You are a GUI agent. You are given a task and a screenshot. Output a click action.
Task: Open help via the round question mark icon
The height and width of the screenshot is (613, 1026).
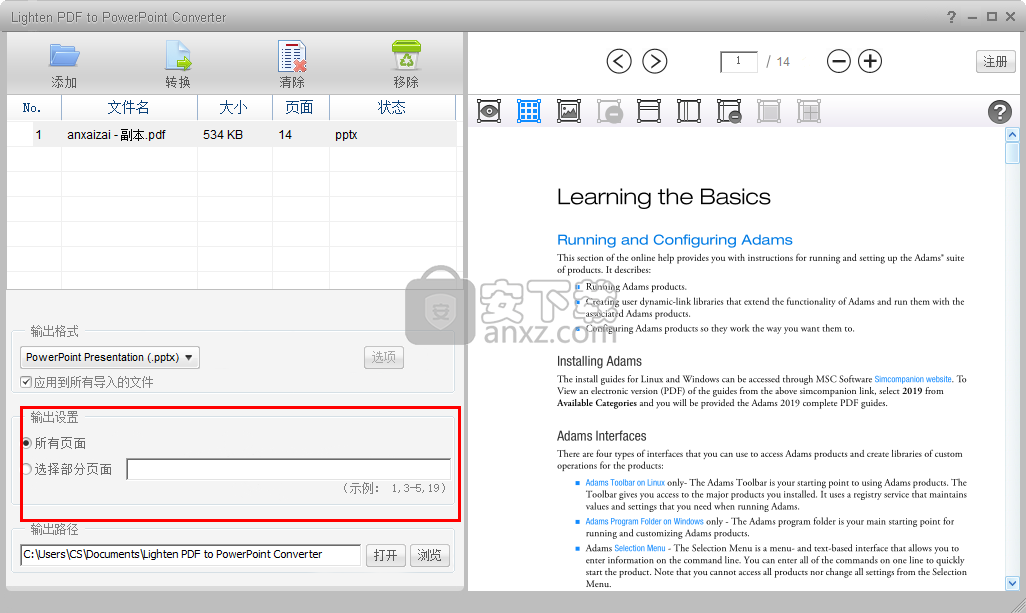click(x=999, y=112)
